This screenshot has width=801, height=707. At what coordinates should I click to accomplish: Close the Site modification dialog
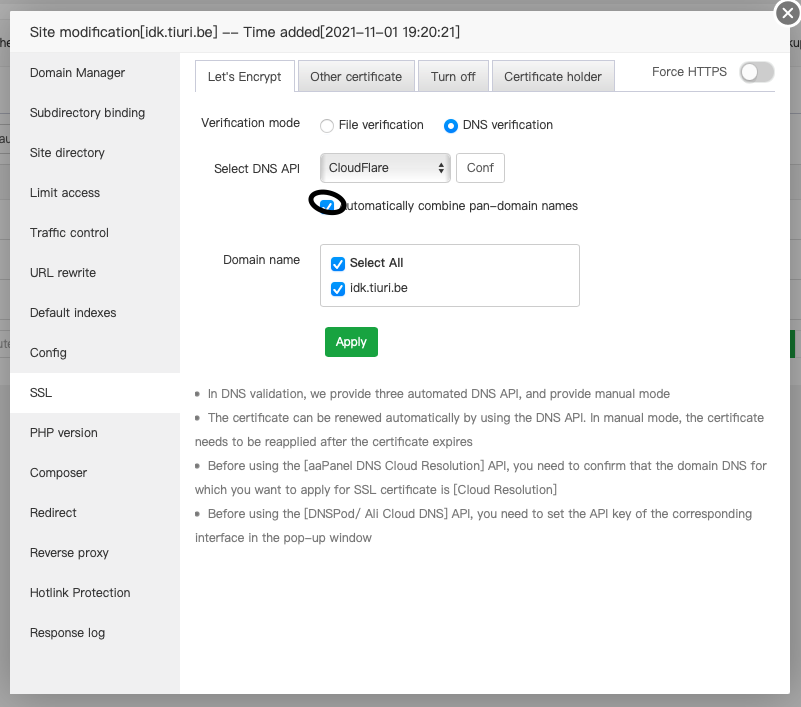click(x=786, y=14)
